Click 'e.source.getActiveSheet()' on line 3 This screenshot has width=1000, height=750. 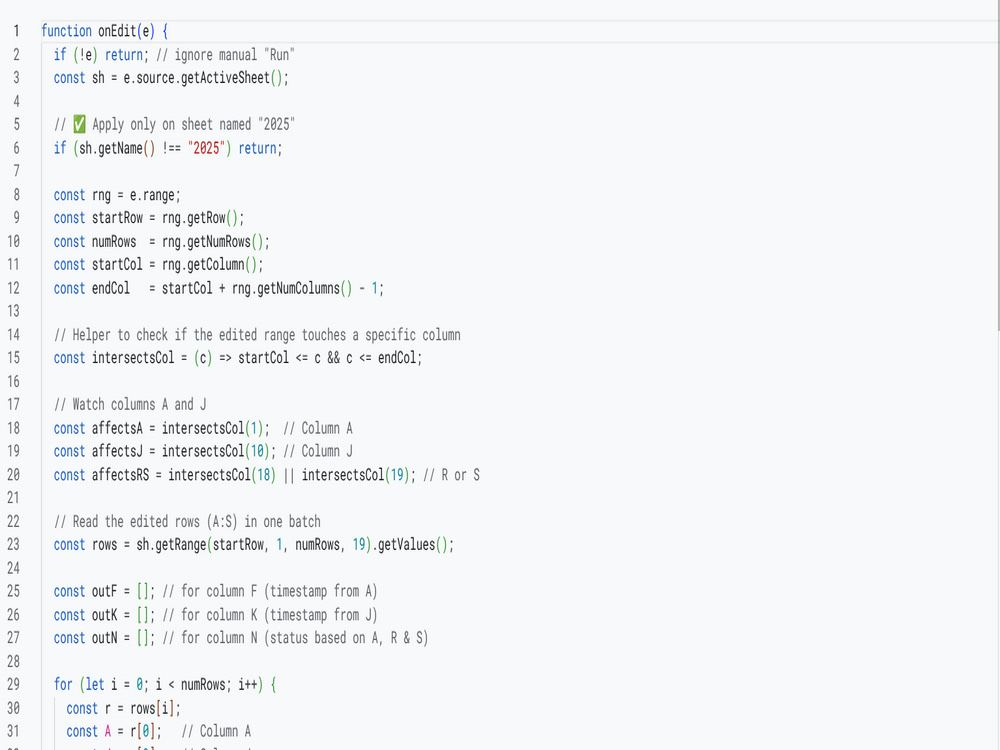[x=202, y=78]
